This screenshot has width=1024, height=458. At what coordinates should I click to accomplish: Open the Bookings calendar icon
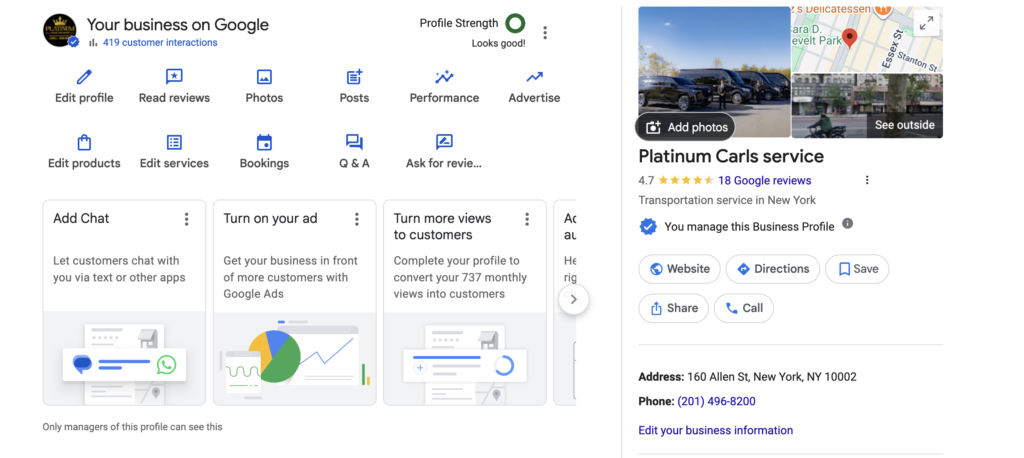pyautogui.click(x=264, y=143)
